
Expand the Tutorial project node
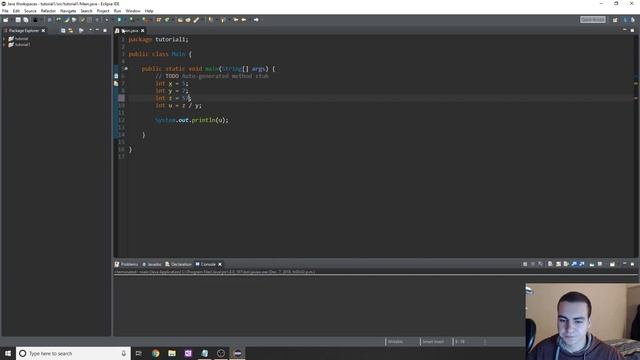tap(4, 39)
